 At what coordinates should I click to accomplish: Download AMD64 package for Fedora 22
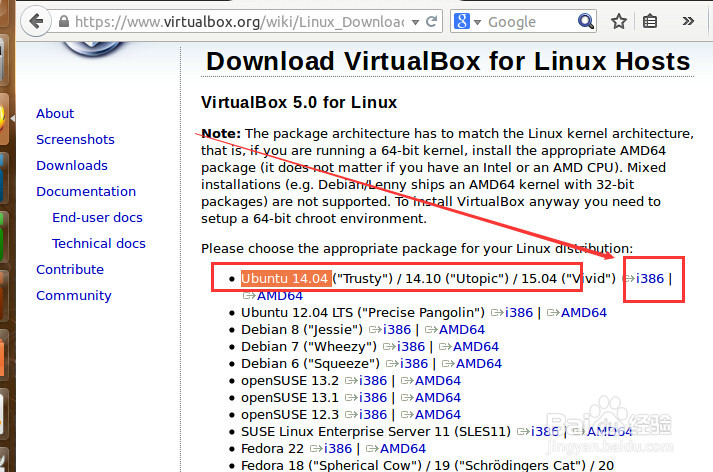(403, 448)
